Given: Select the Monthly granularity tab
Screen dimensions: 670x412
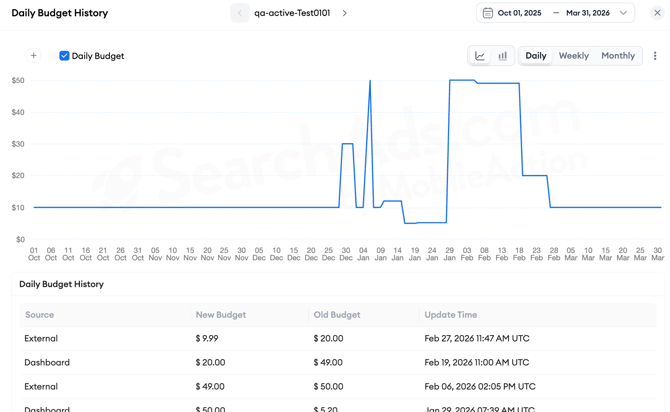Looking at the screenshot, I should 617,56.
